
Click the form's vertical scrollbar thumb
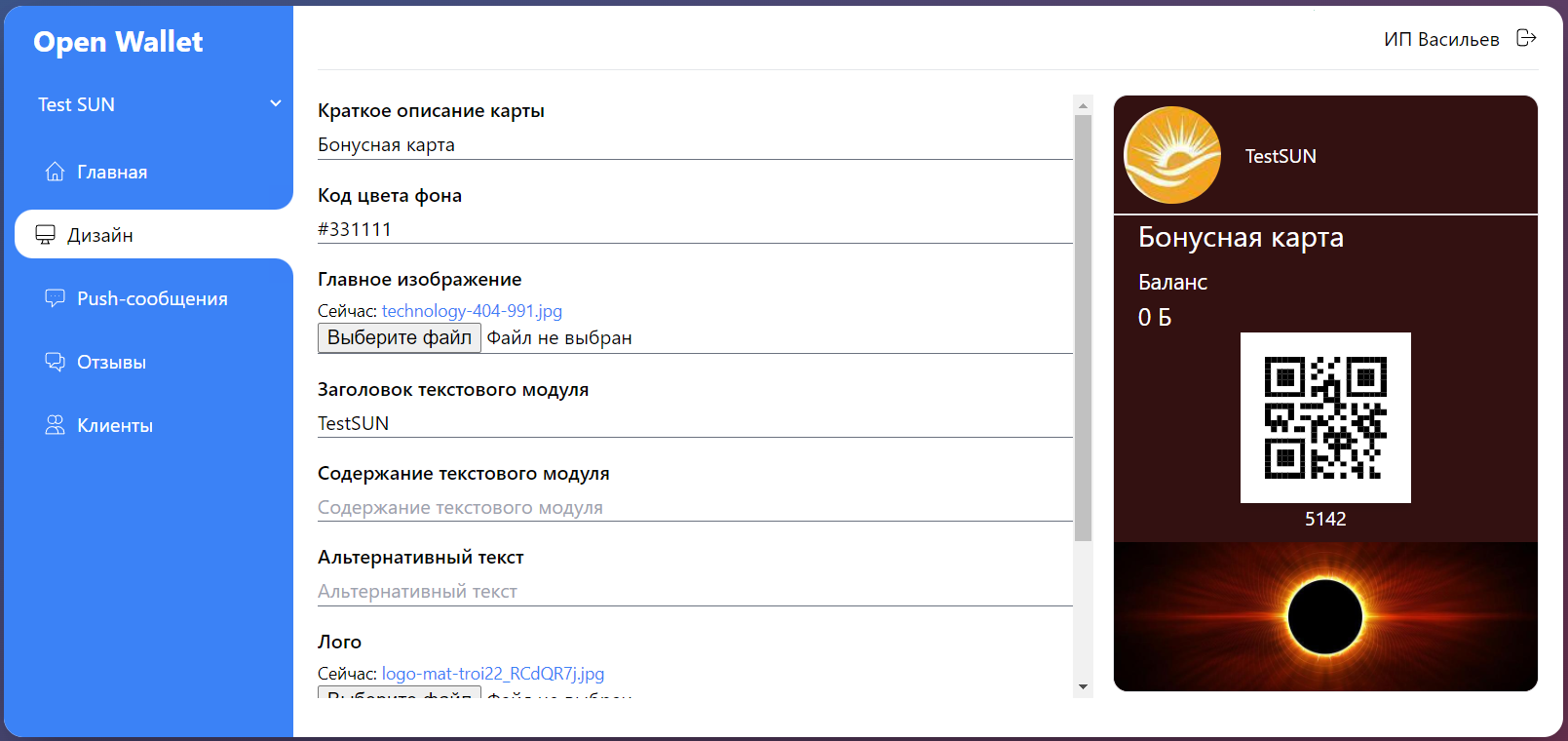(1083, 328)
